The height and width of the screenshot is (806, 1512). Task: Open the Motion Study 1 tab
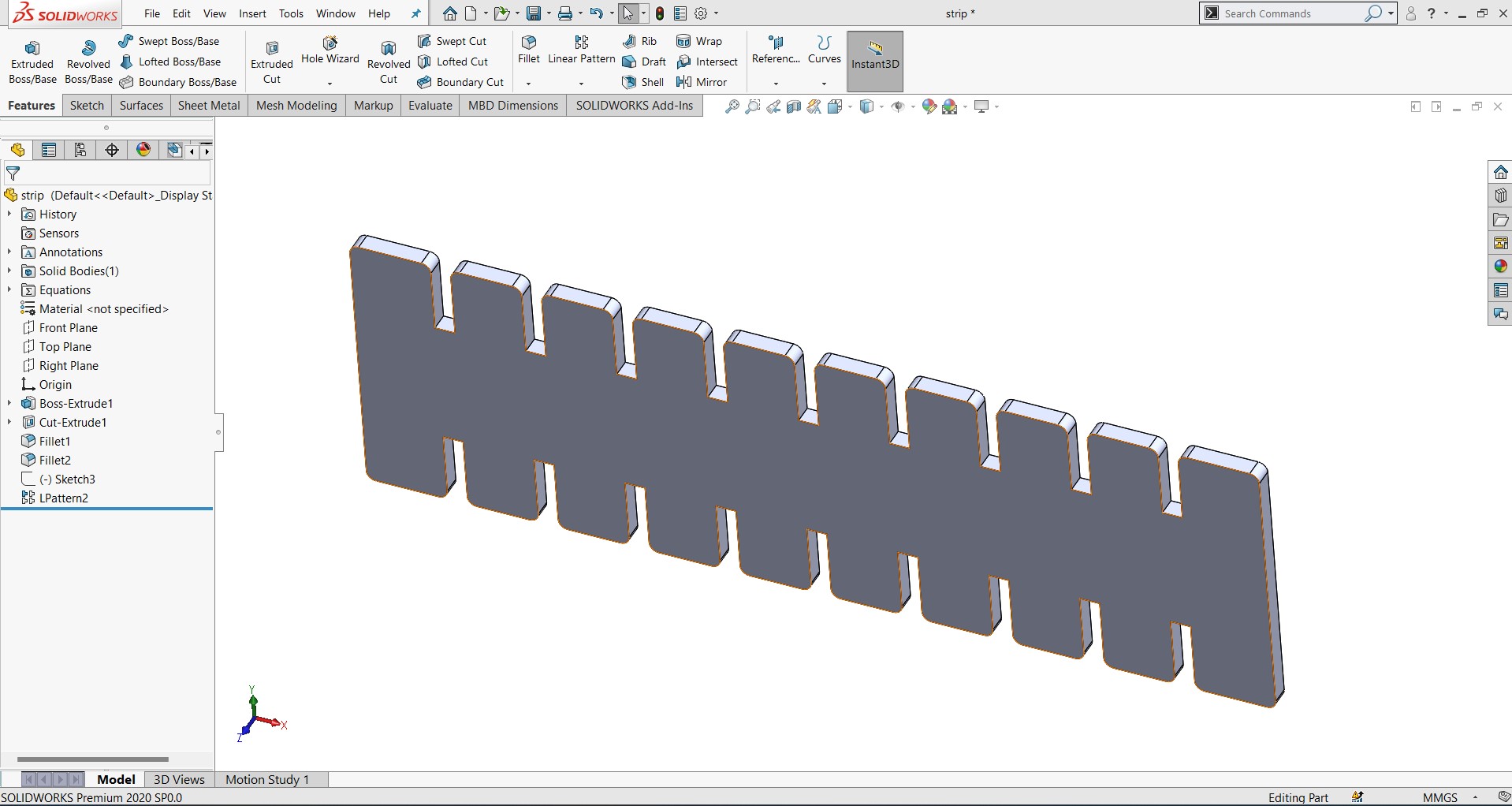click(x=267, y=779)
